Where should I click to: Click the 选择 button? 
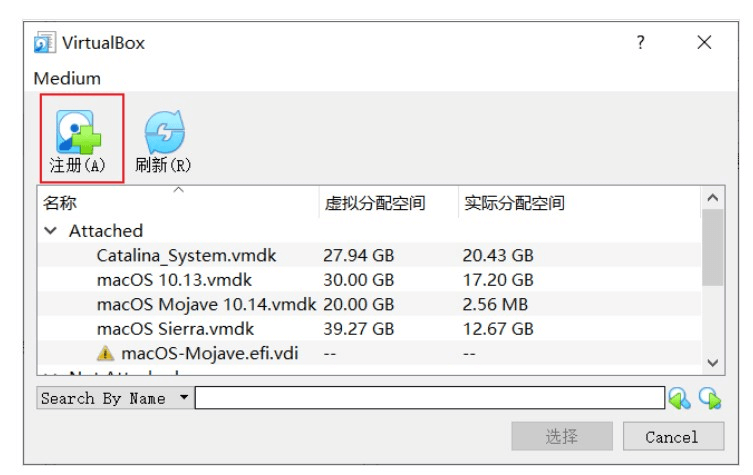pyautogui.click(x=562, y=436)
